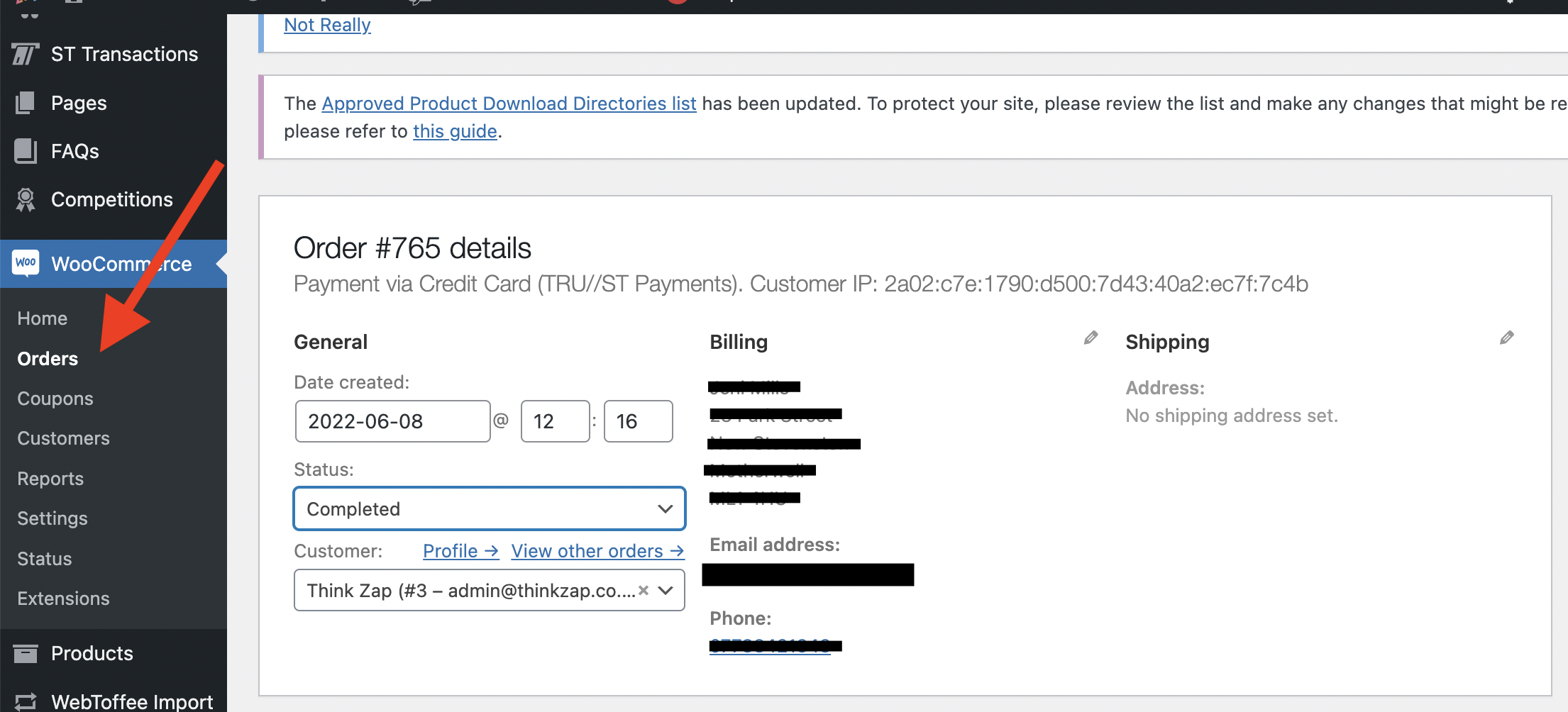Follow the customer Profile link
Screen dimensions: 1568x712
pos(460,551)
